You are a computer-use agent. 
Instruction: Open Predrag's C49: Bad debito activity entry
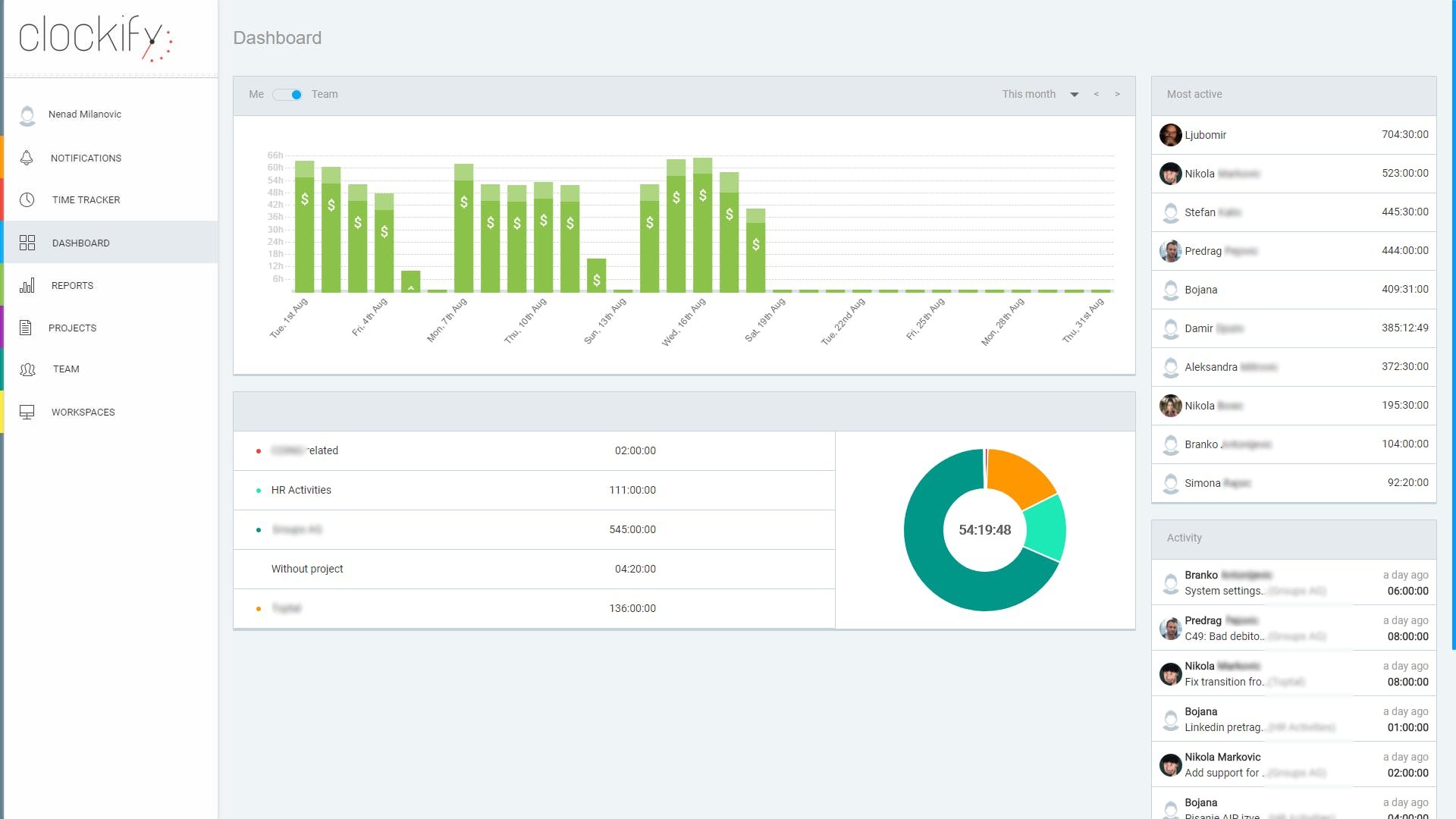point(1294,628)
